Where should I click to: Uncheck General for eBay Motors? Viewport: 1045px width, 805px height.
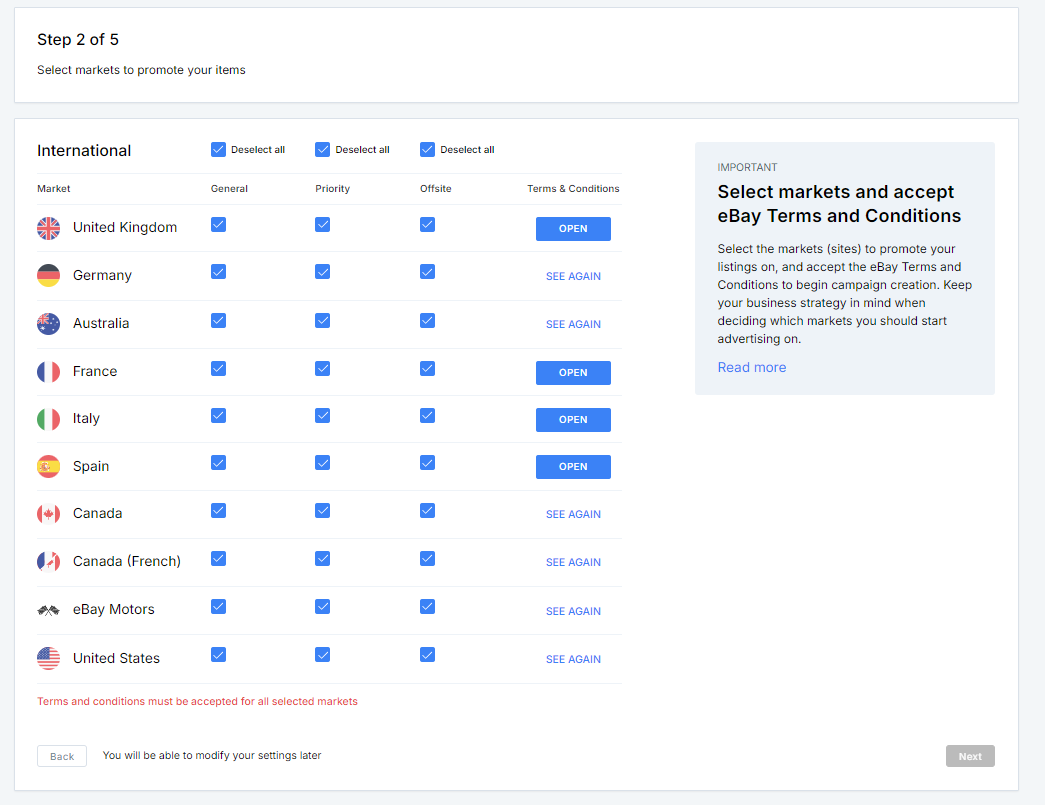point(218,606)
